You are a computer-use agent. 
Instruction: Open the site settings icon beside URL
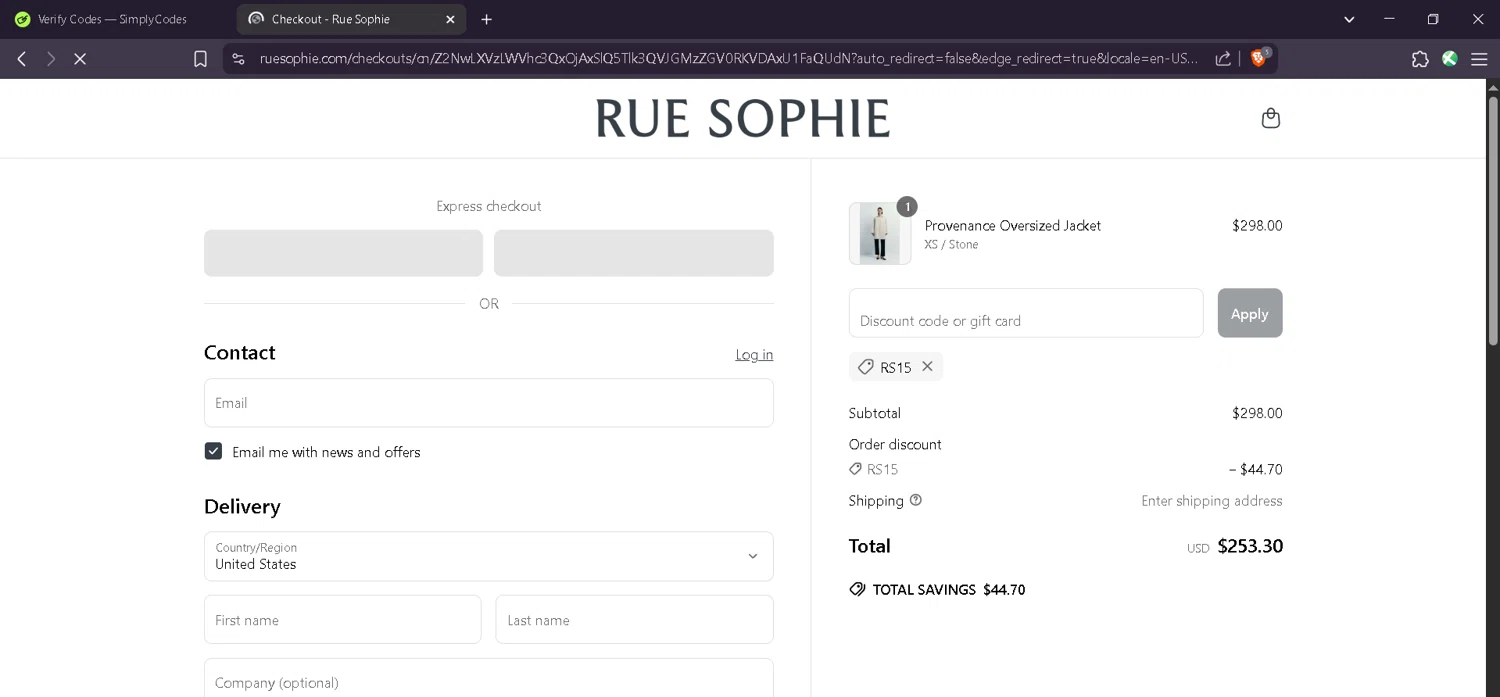pos(238,59)
